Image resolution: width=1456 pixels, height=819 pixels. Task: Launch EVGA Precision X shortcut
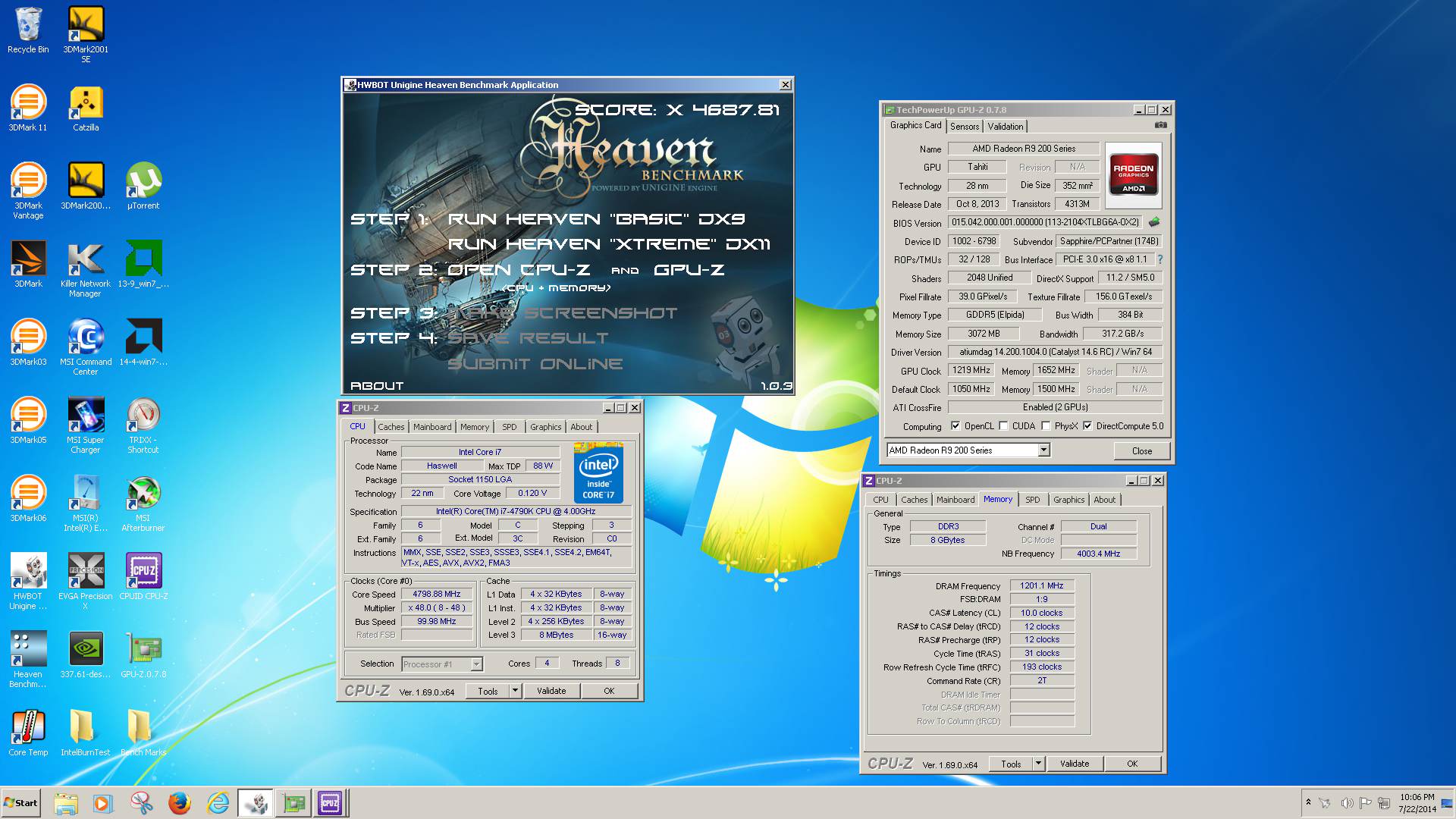pyautogui.click(x=86, y=582)
